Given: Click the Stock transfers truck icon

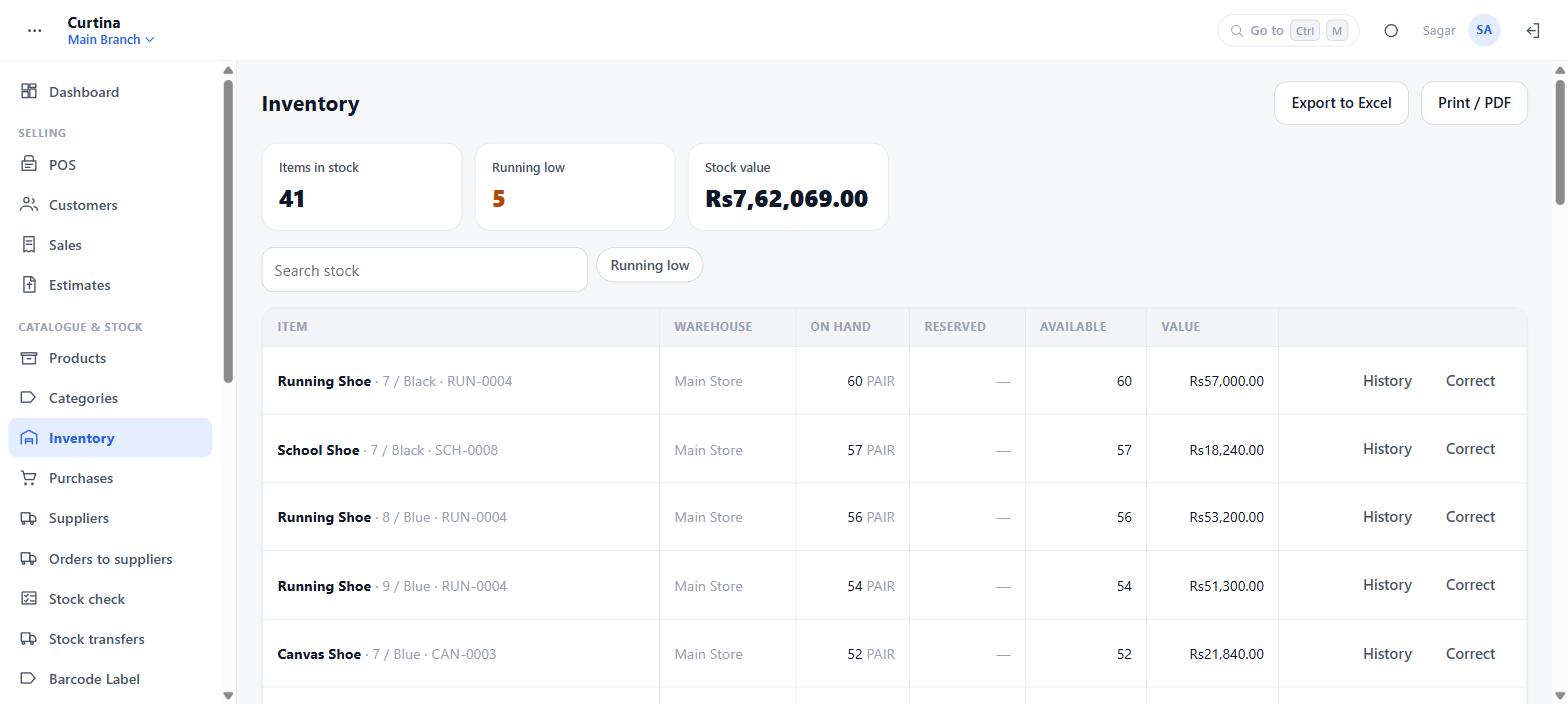Looking at the screenshot, I should coord(29,639).
